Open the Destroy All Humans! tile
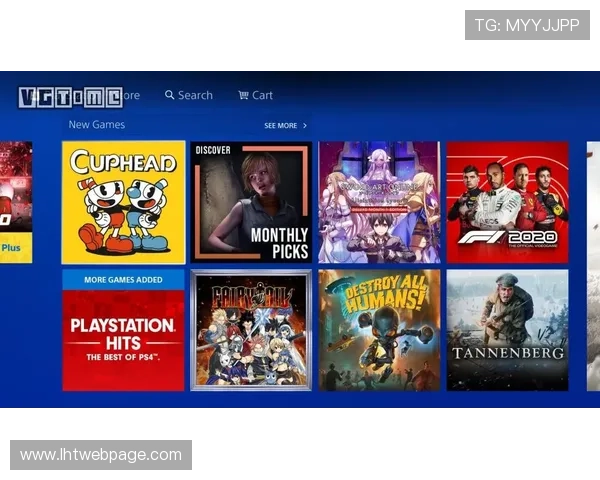 [379, 330]
